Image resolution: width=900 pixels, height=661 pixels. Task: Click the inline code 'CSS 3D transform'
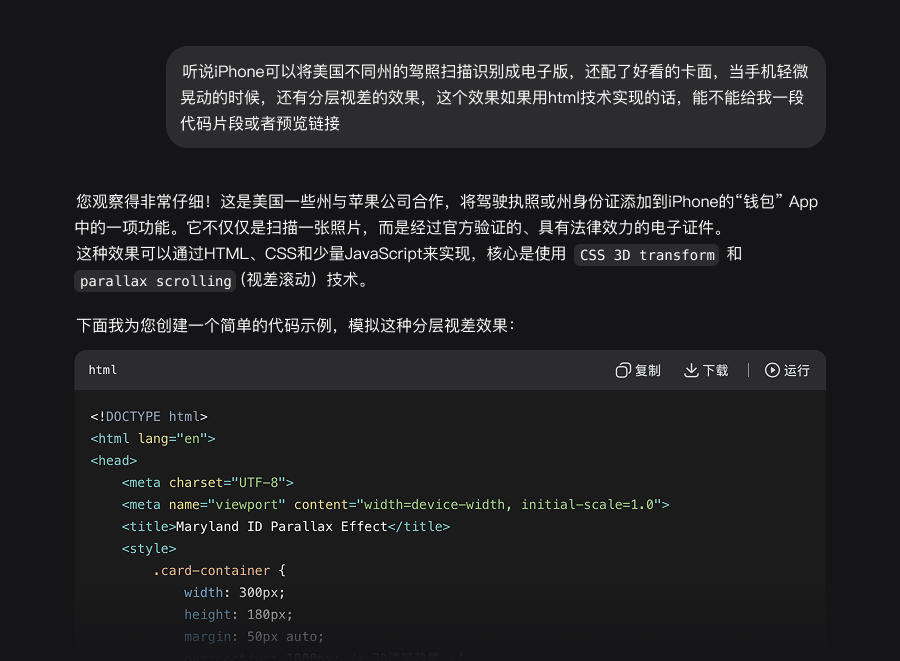tap(647, 255)
